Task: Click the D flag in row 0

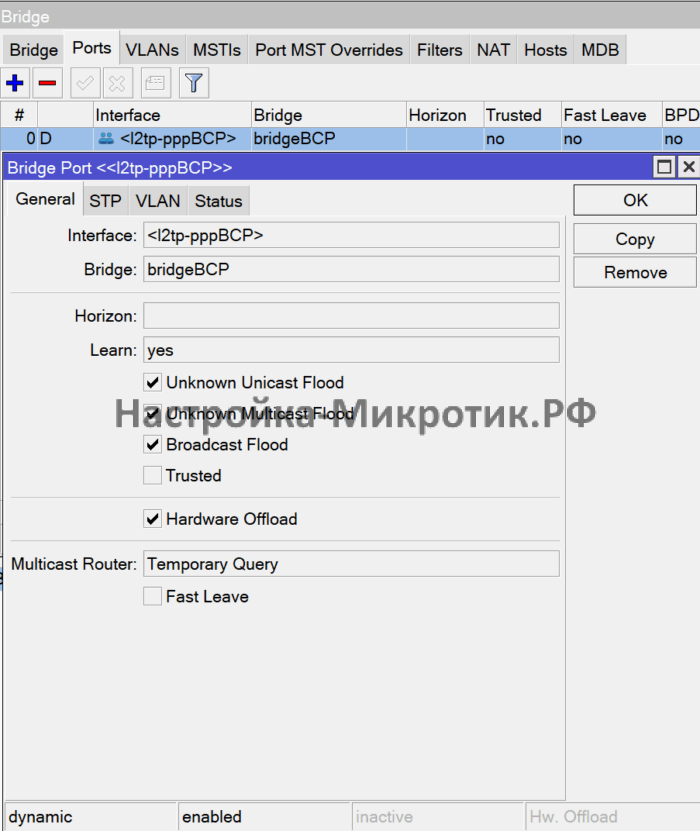Action: pos(46,139)
